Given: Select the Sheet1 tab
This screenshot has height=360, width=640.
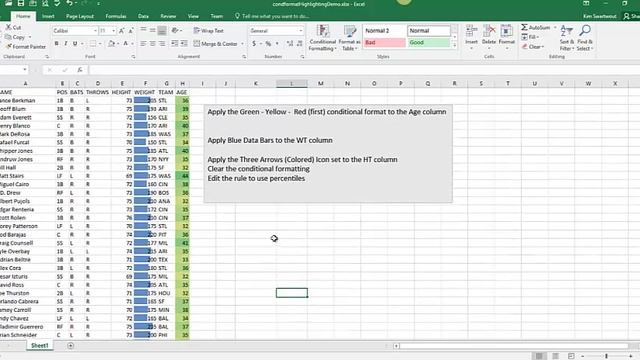Looking at the screenshot, I should pyautogui.click(x=40, y=346).
